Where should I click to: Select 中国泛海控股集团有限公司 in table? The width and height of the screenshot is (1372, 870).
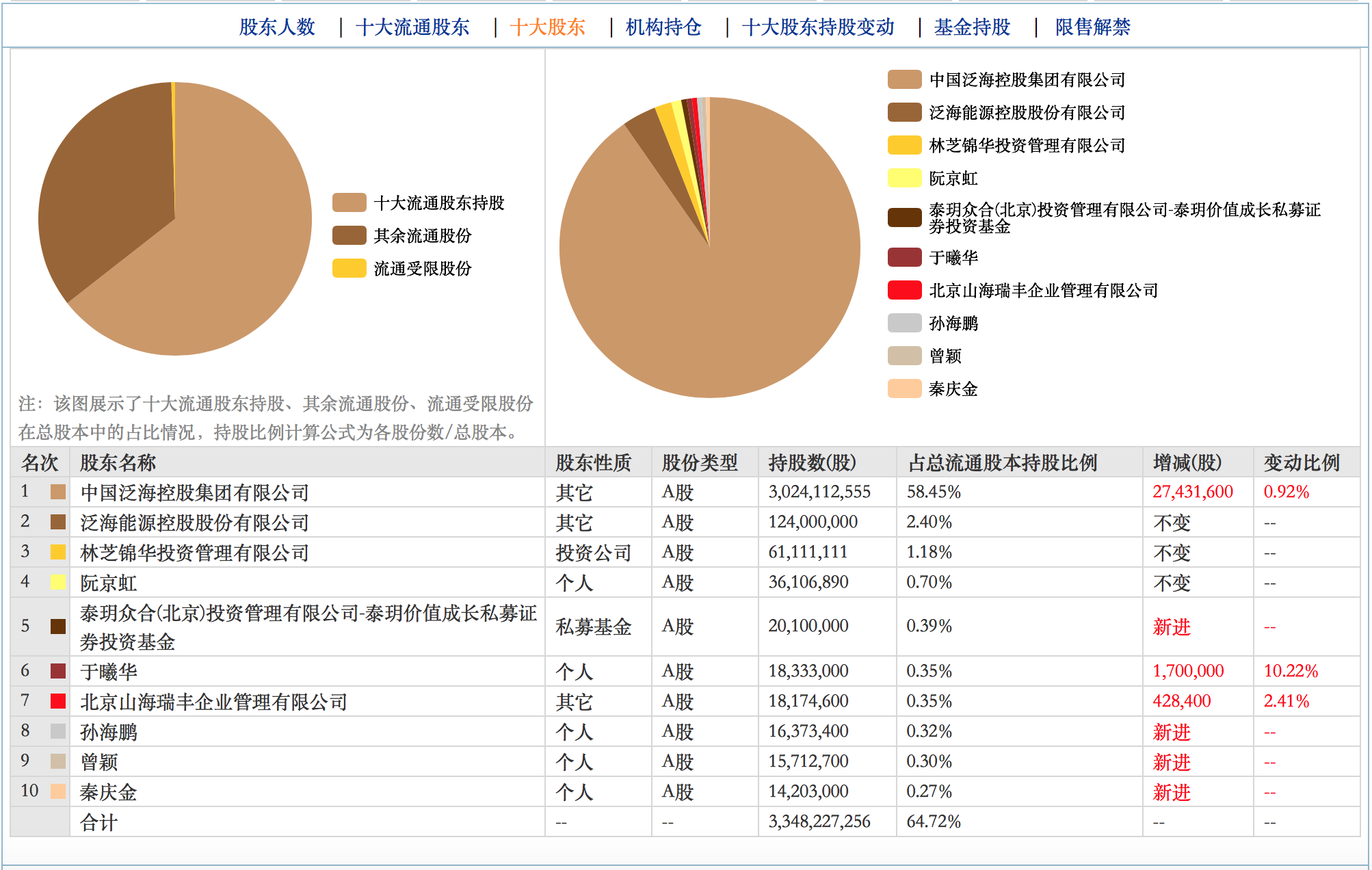tap(194, 492)
